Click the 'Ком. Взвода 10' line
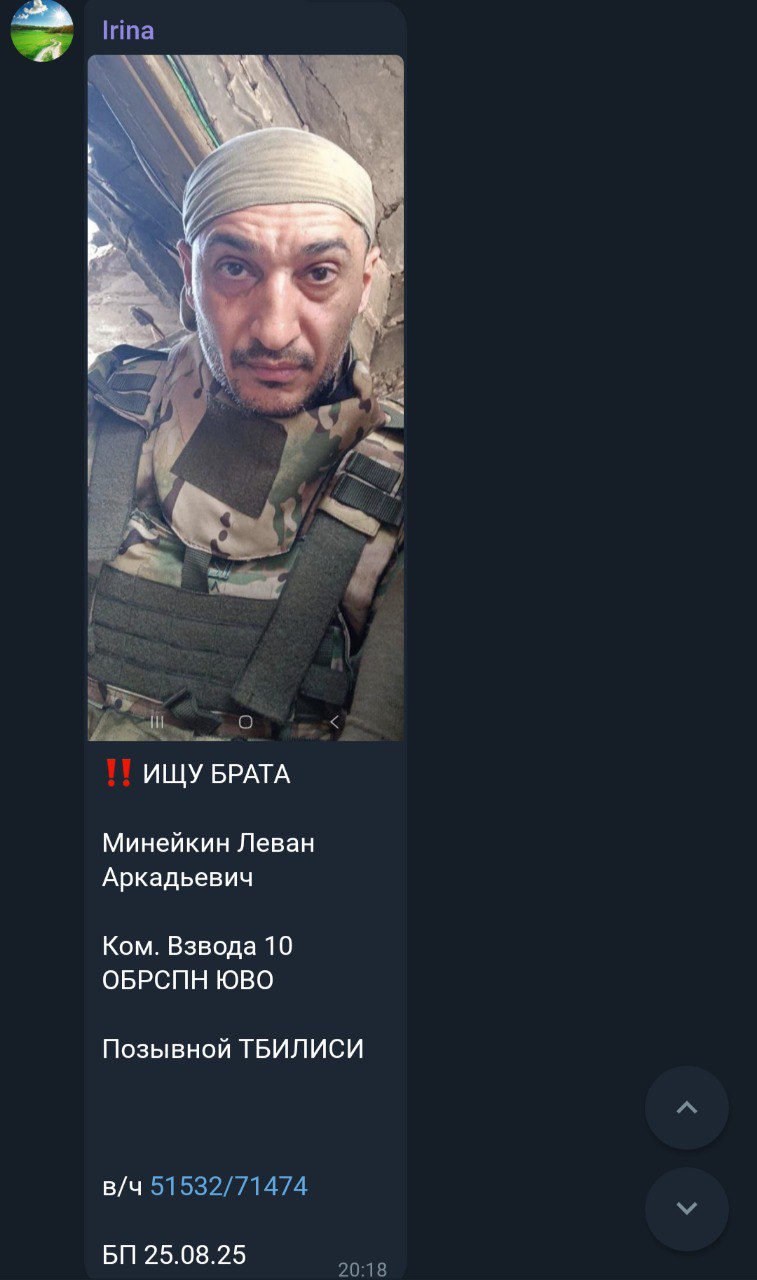This screenshot has height=1280, width=757. tap(197, 946)
